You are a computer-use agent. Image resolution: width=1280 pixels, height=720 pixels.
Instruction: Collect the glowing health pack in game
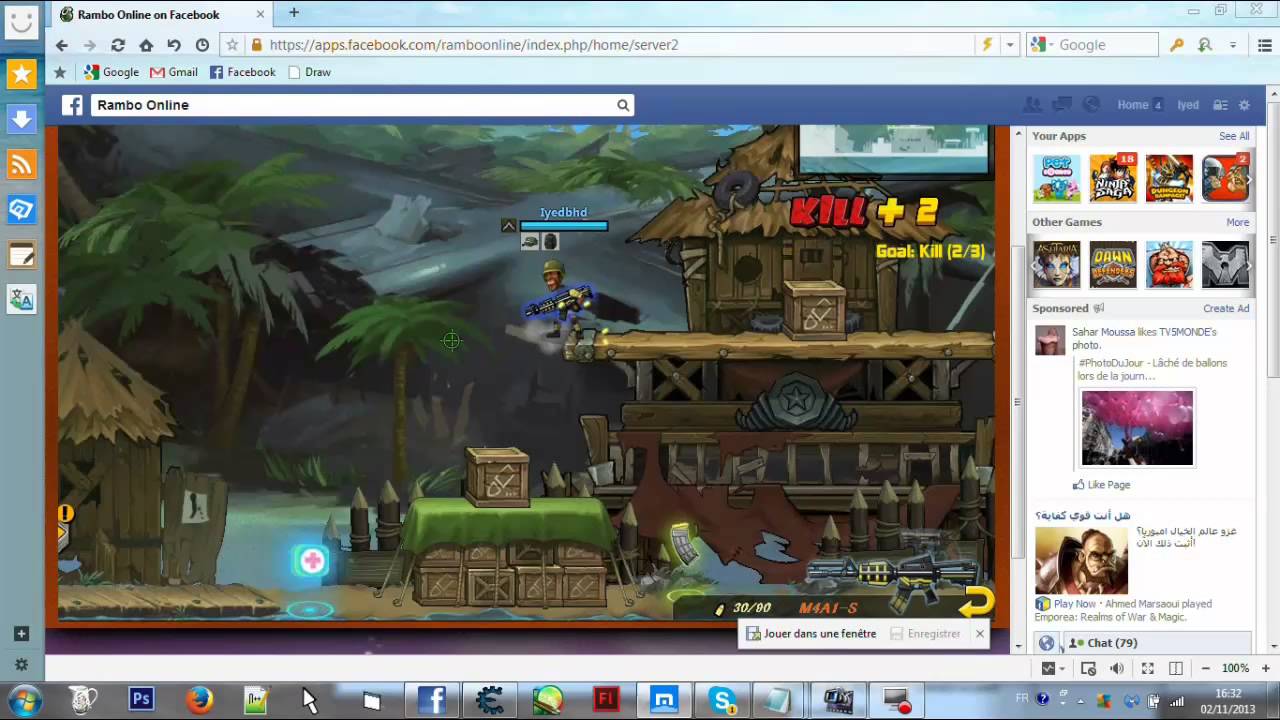311,561
